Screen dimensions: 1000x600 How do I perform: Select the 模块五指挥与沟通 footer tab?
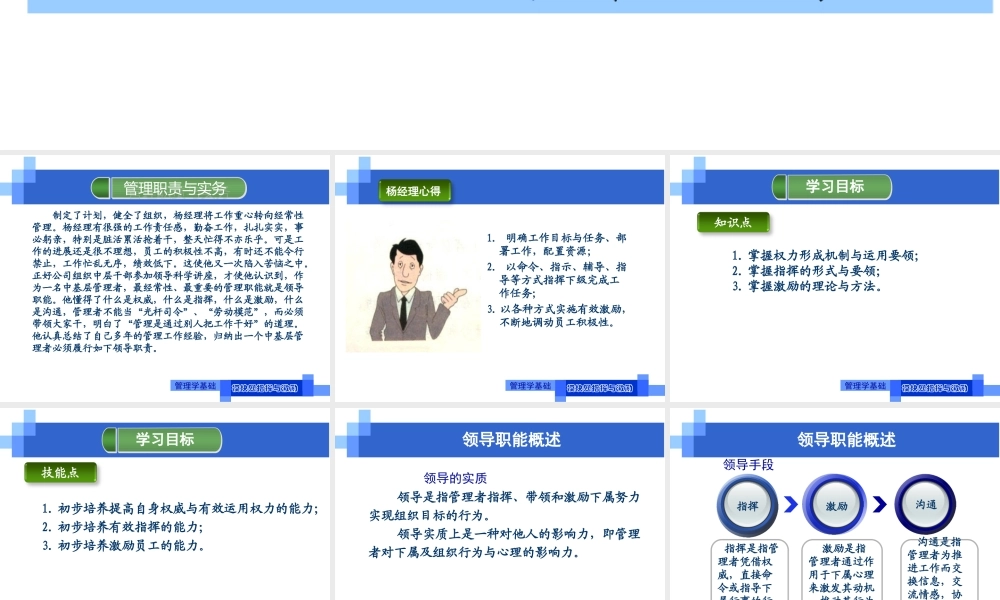coord(264,388)
